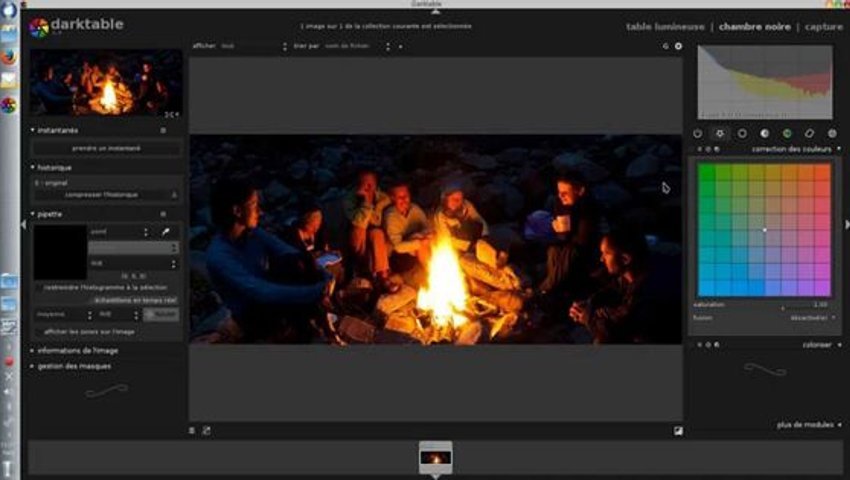Image resolution: width=850 pixels, height=480 pixels.
Task: Adjust the saturation slider
Action: 763,305
